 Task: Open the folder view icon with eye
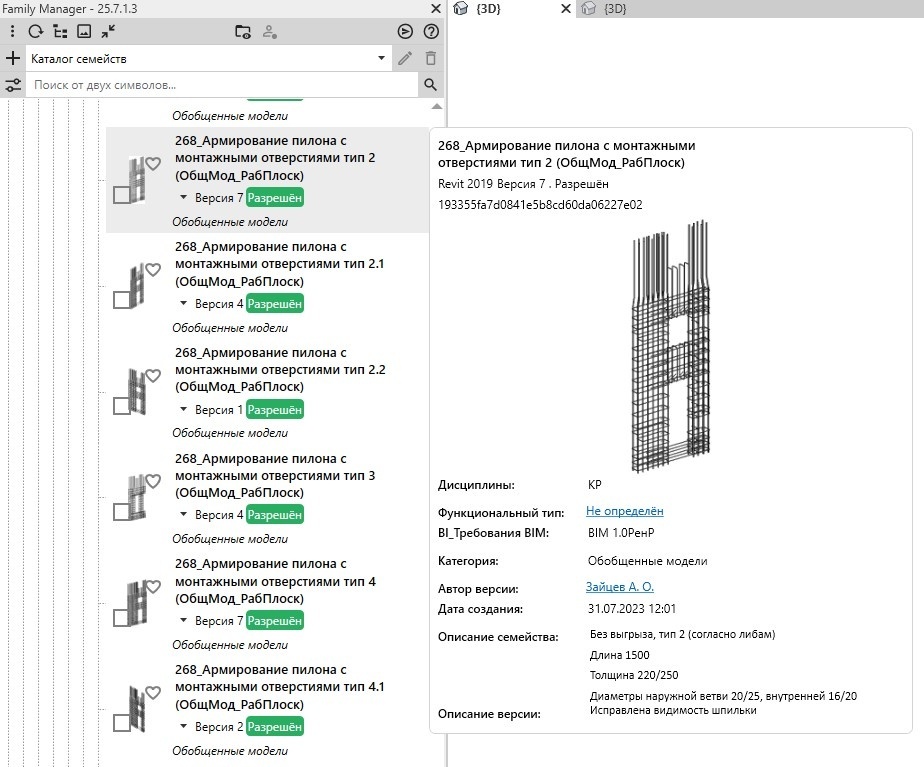point(242,32)
